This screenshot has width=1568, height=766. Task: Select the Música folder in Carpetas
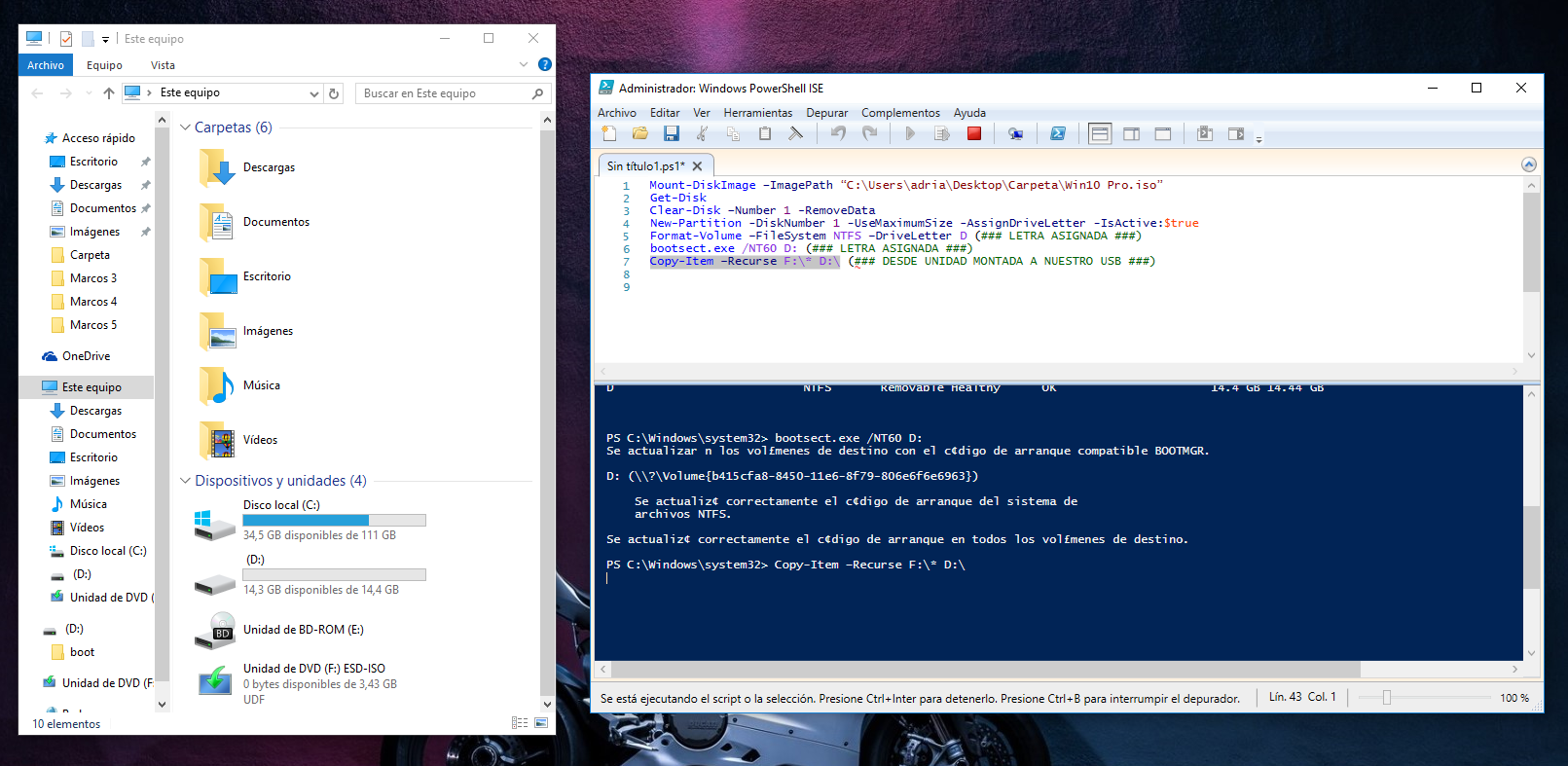[239, 385]
